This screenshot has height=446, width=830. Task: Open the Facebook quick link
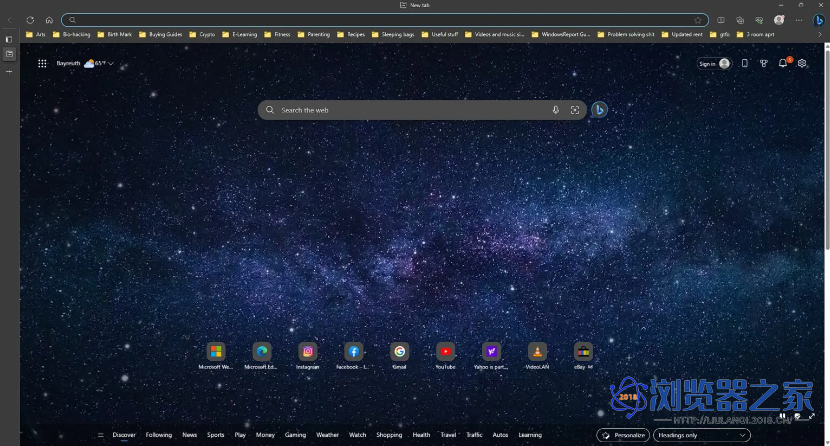click(354, 356)
